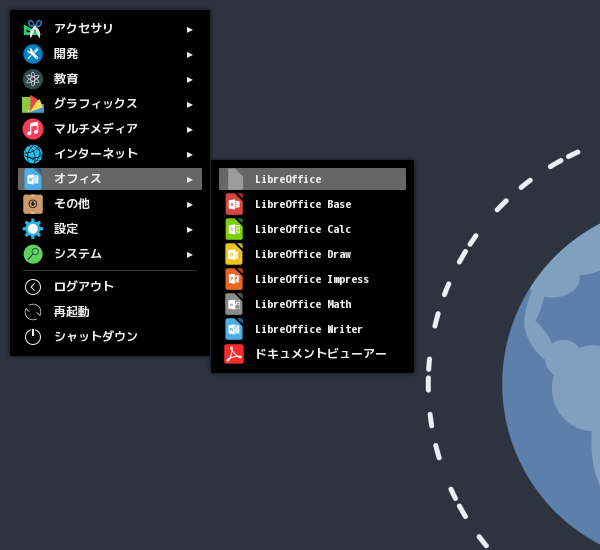Screen dimensions: 600x550
Task: Open the システム menu category
Action: (110, 254)
